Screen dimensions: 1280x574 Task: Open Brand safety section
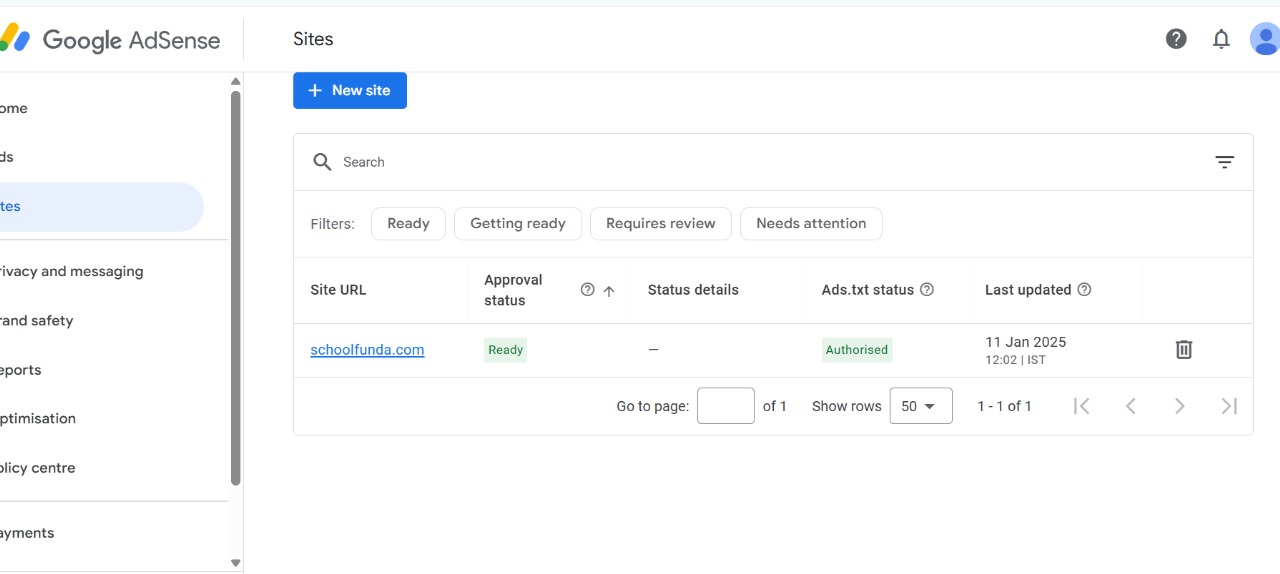click(x=100, y=320)
